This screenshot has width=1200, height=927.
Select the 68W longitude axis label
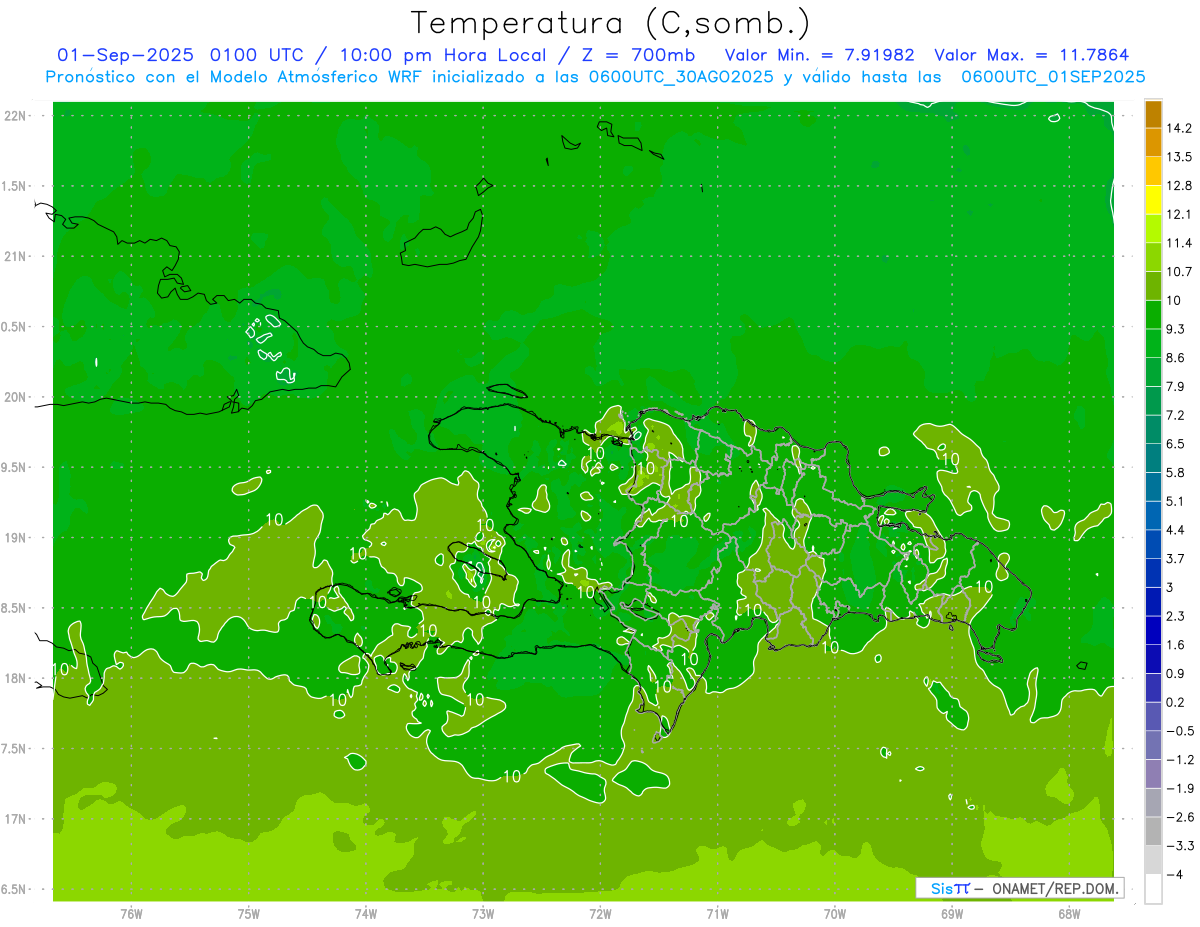(x=1068, y=914)
